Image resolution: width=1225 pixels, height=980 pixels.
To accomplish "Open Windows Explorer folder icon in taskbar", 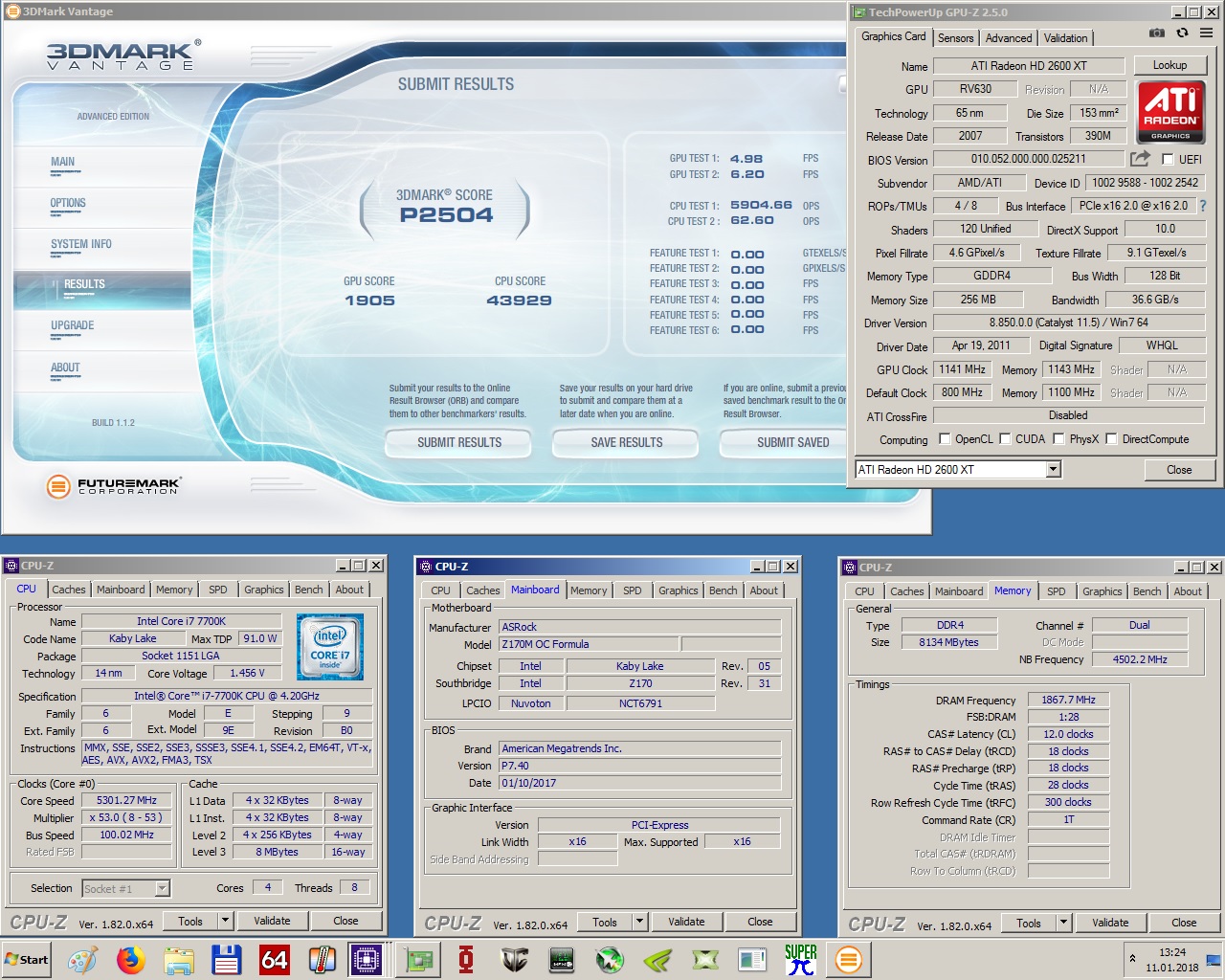I will coord(179,960).
